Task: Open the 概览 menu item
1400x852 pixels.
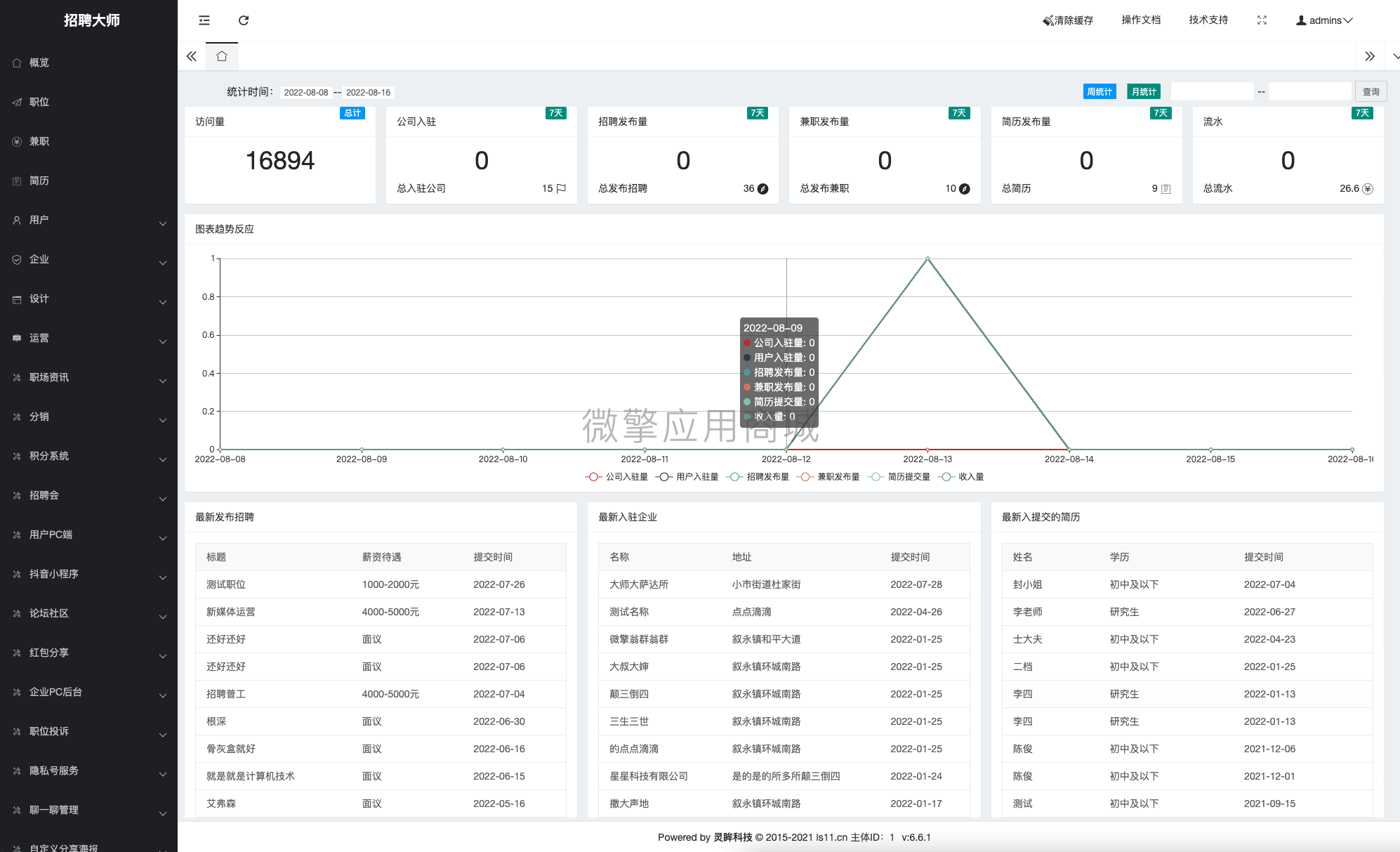Action: point(88,63)
